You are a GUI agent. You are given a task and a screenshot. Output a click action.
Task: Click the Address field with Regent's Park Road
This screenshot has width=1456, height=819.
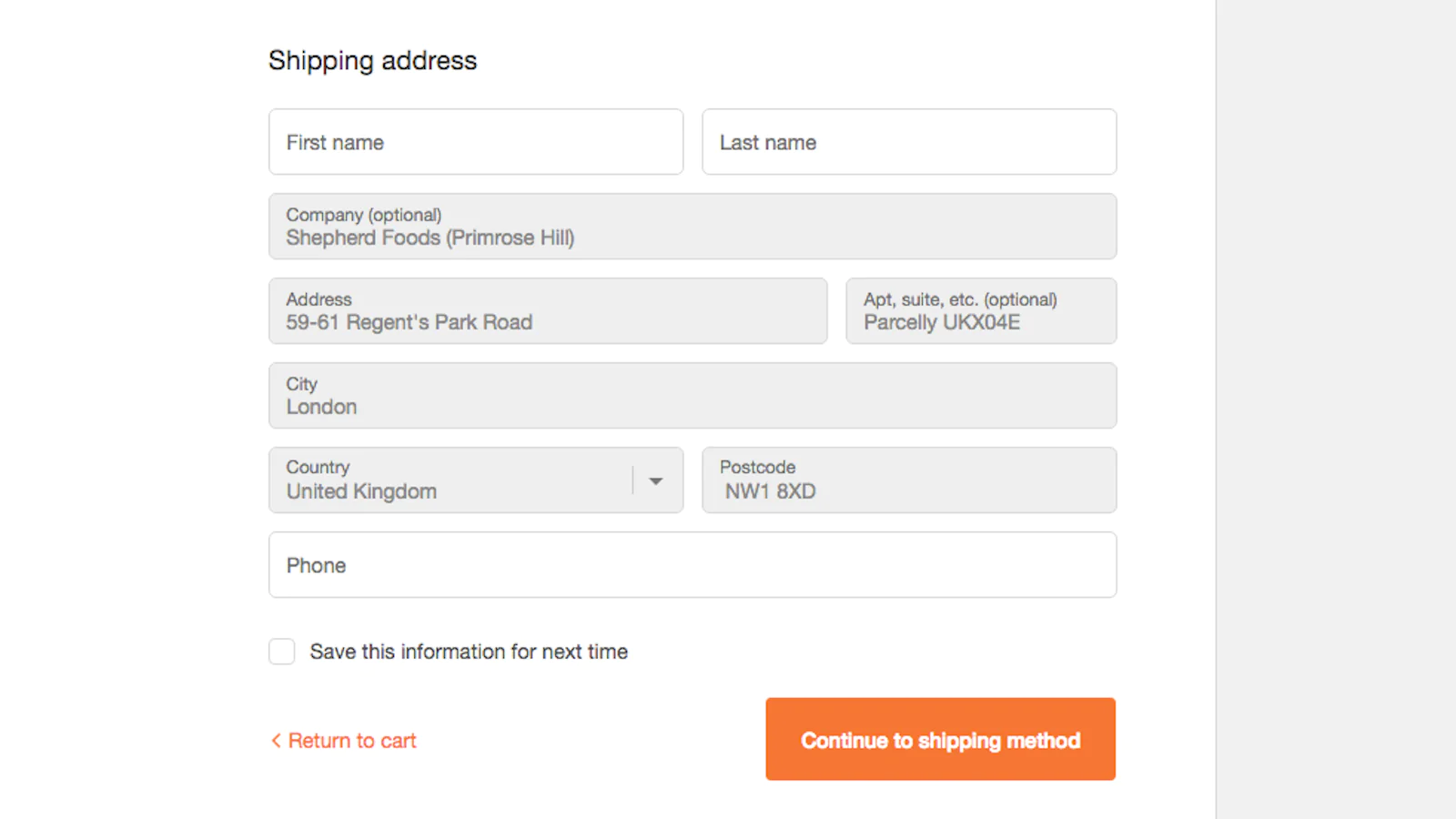click(x=547, y=311)
